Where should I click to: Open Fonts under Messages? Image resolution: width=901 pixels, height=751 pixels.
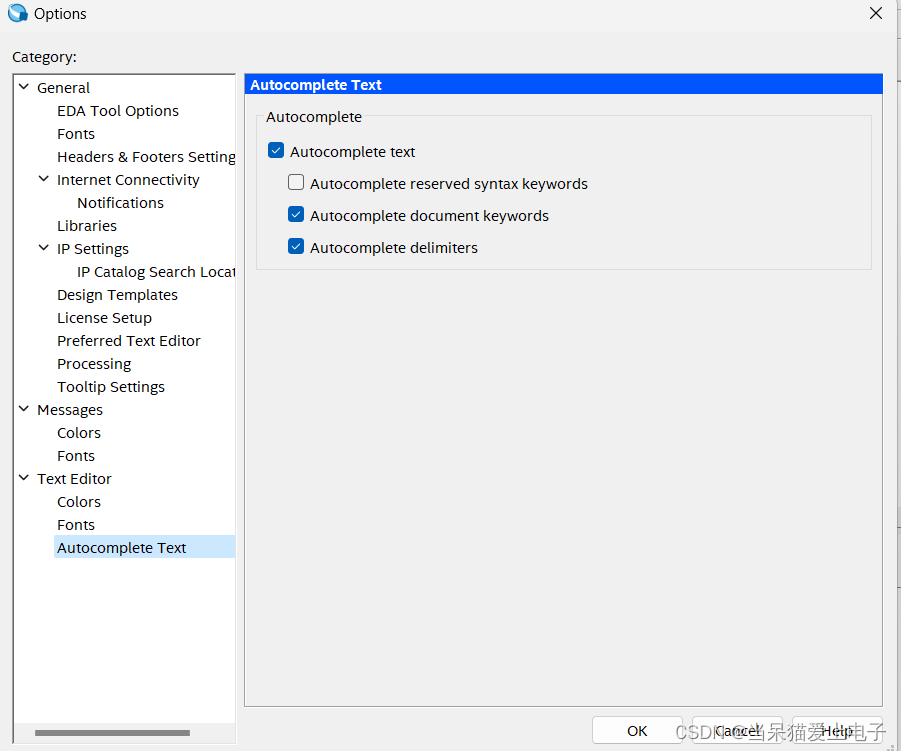[x=76, y=456]
